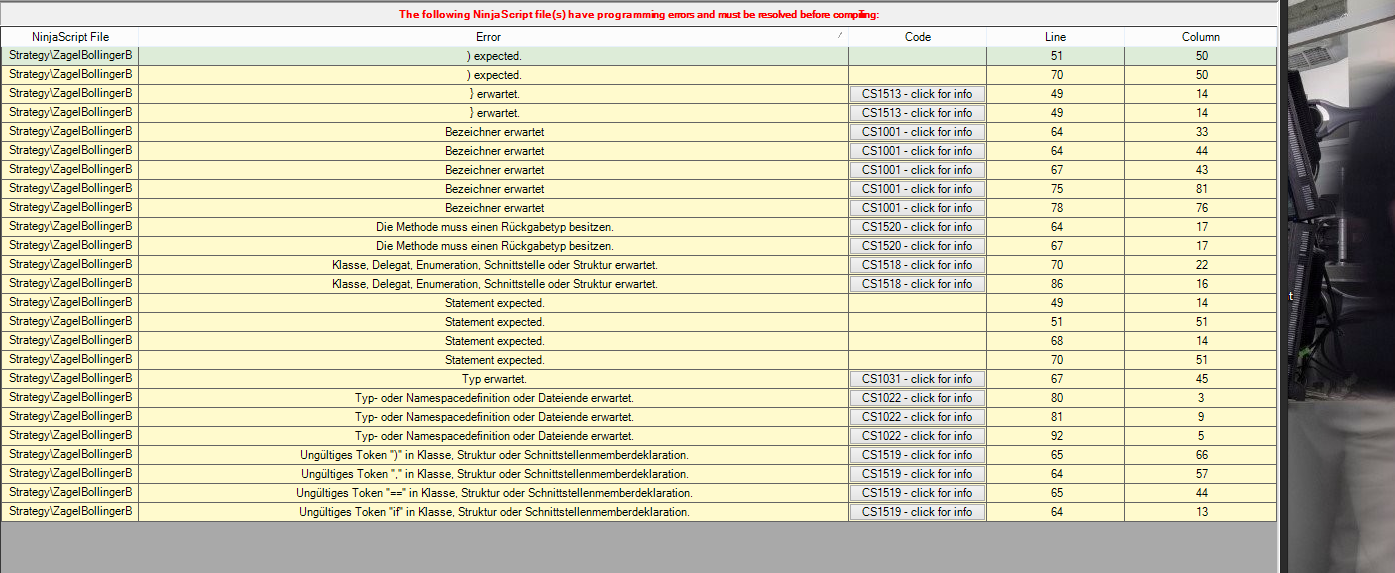Click the Strategy\ZagelBollingerB file cell in the line 92 row
The image size is (1395, 573).
point(70,436)
